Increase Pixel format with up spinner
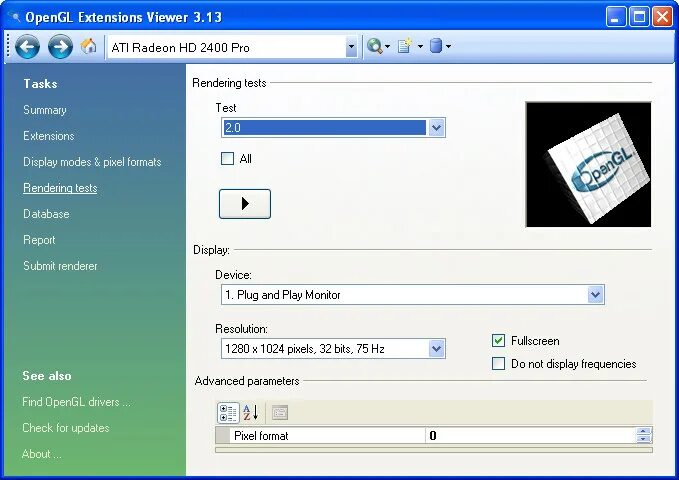The width and height of the screenshot is (679, 480). tap(643, 432)
